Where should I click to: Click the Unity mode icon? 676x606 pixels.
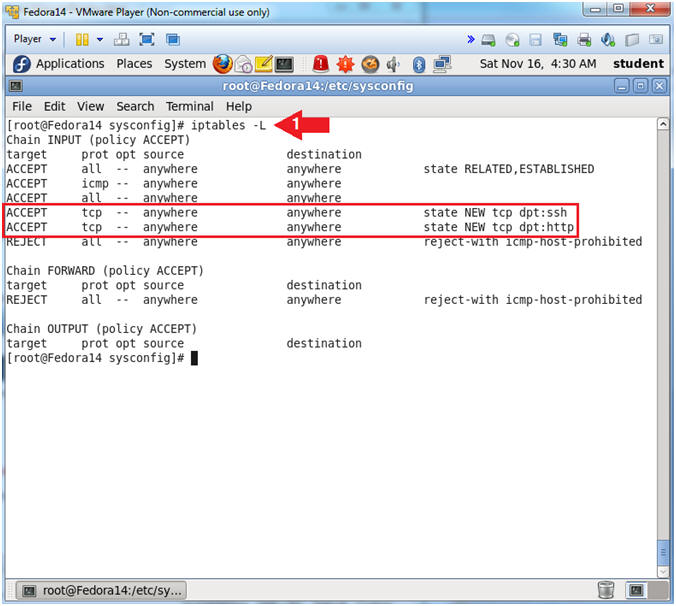click(173, 40)
